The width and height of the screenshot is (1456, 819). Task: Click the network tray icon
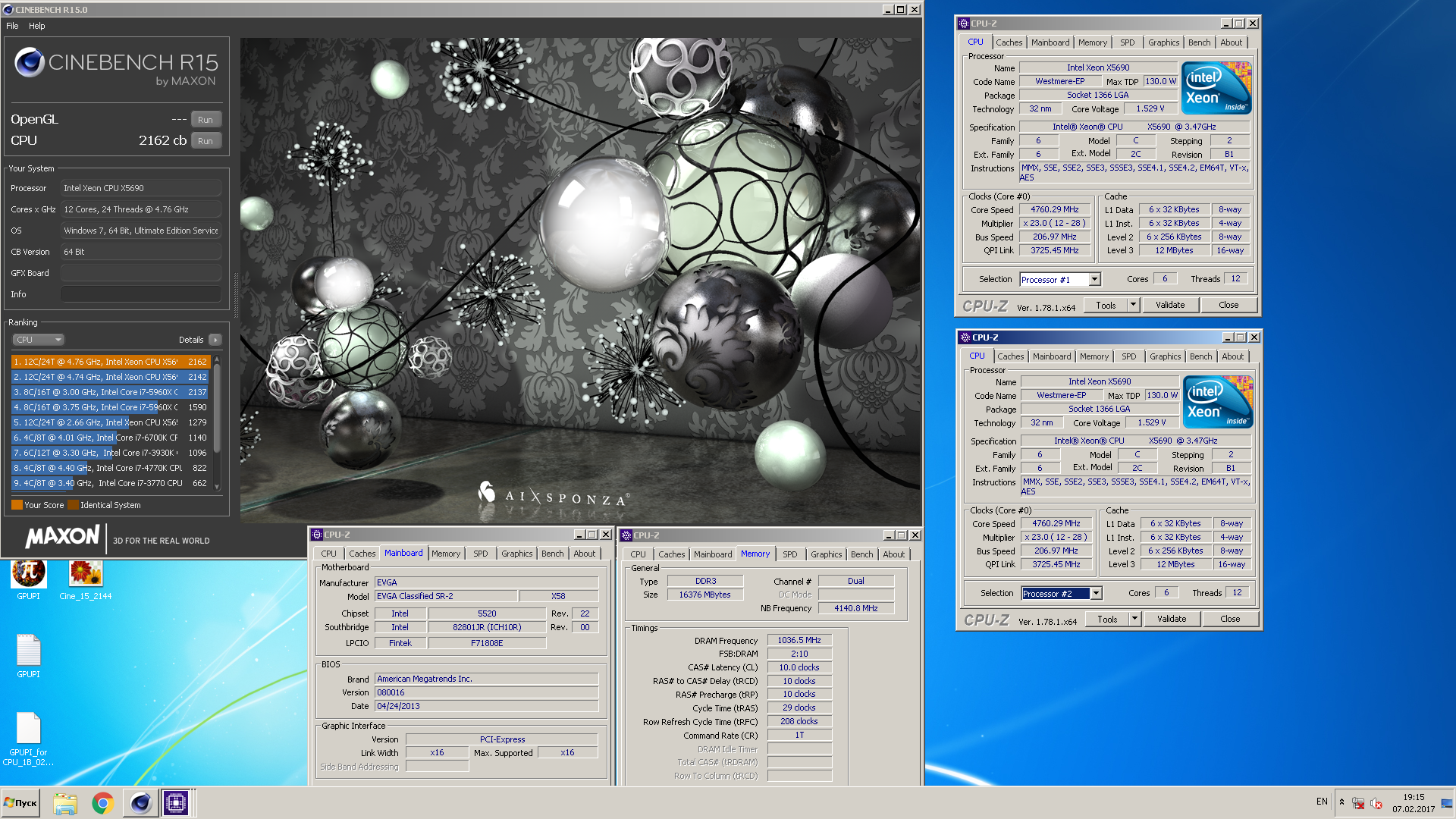(1358, 803)
